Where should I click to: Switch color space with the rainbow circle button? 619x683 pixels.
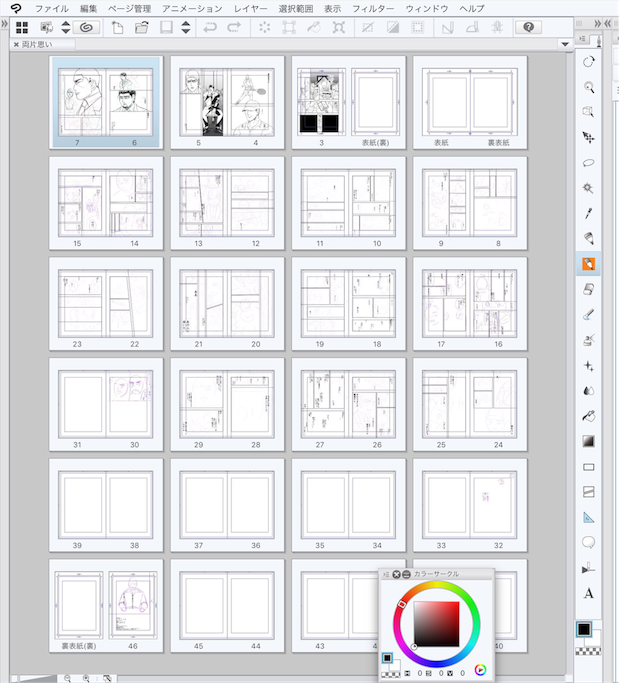pos(480,669)
